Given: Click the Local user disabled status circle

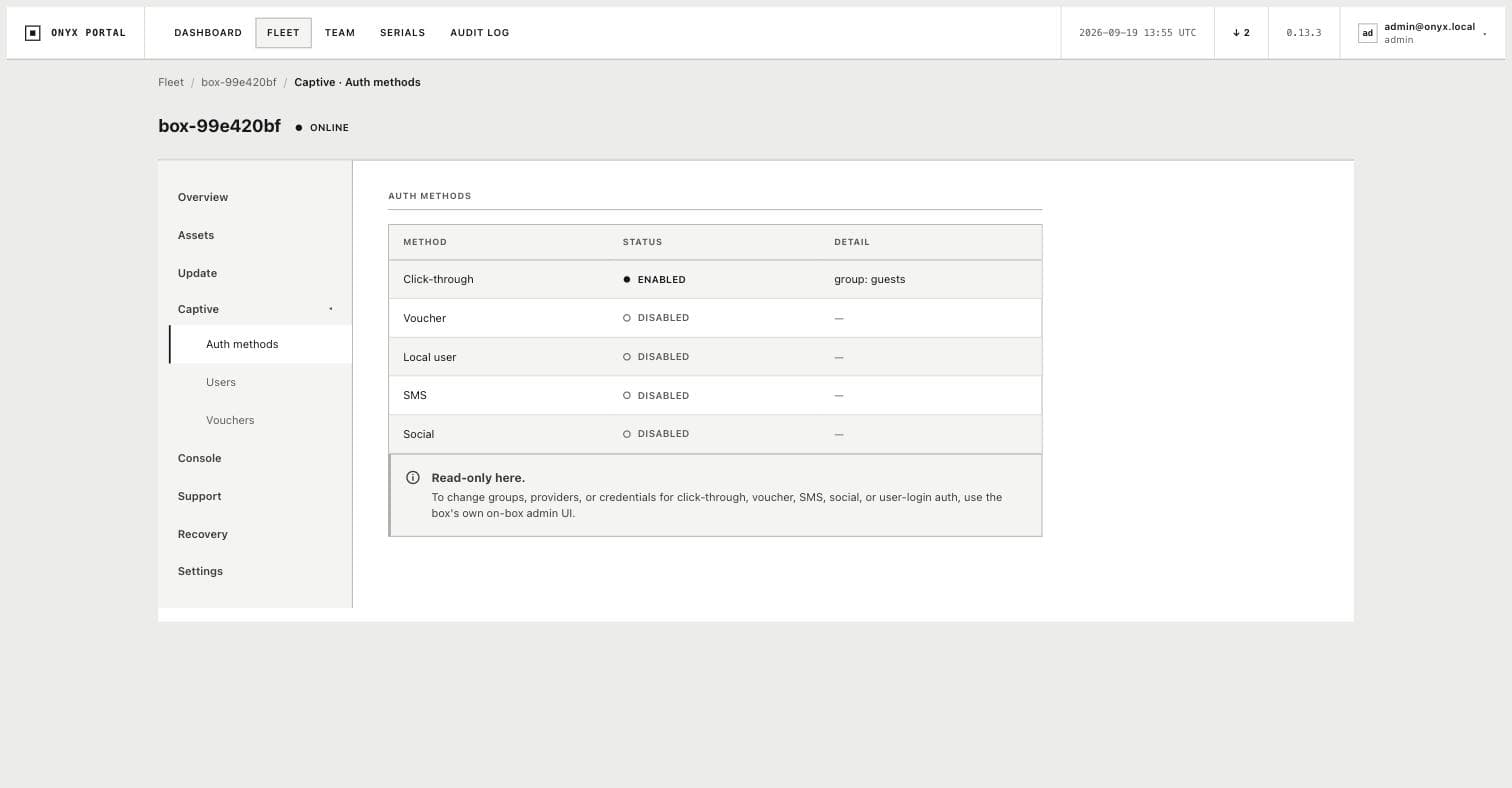Looking at the screenshot, I should tap(627, 357).
